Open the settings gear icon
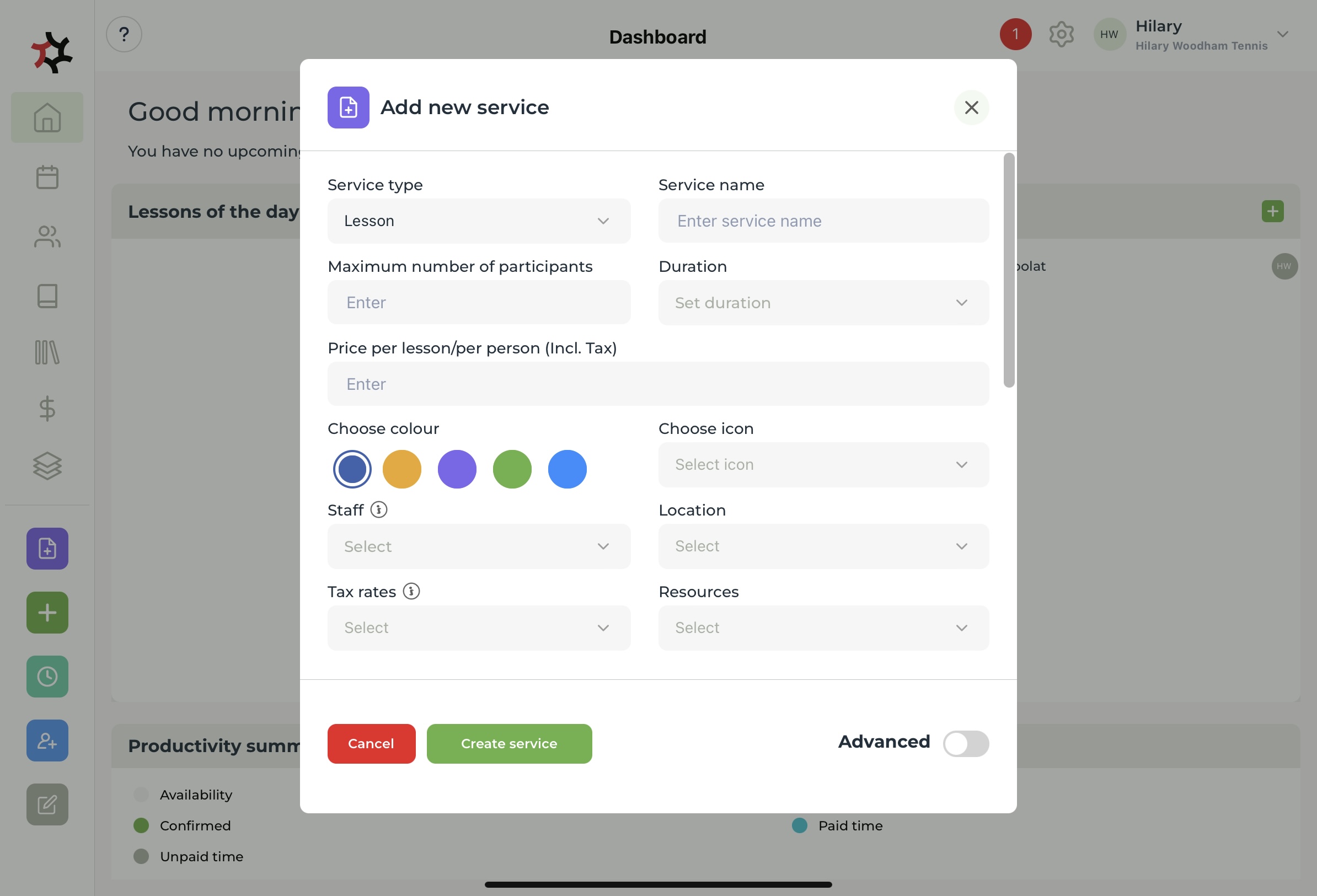 coord(1061,35)
